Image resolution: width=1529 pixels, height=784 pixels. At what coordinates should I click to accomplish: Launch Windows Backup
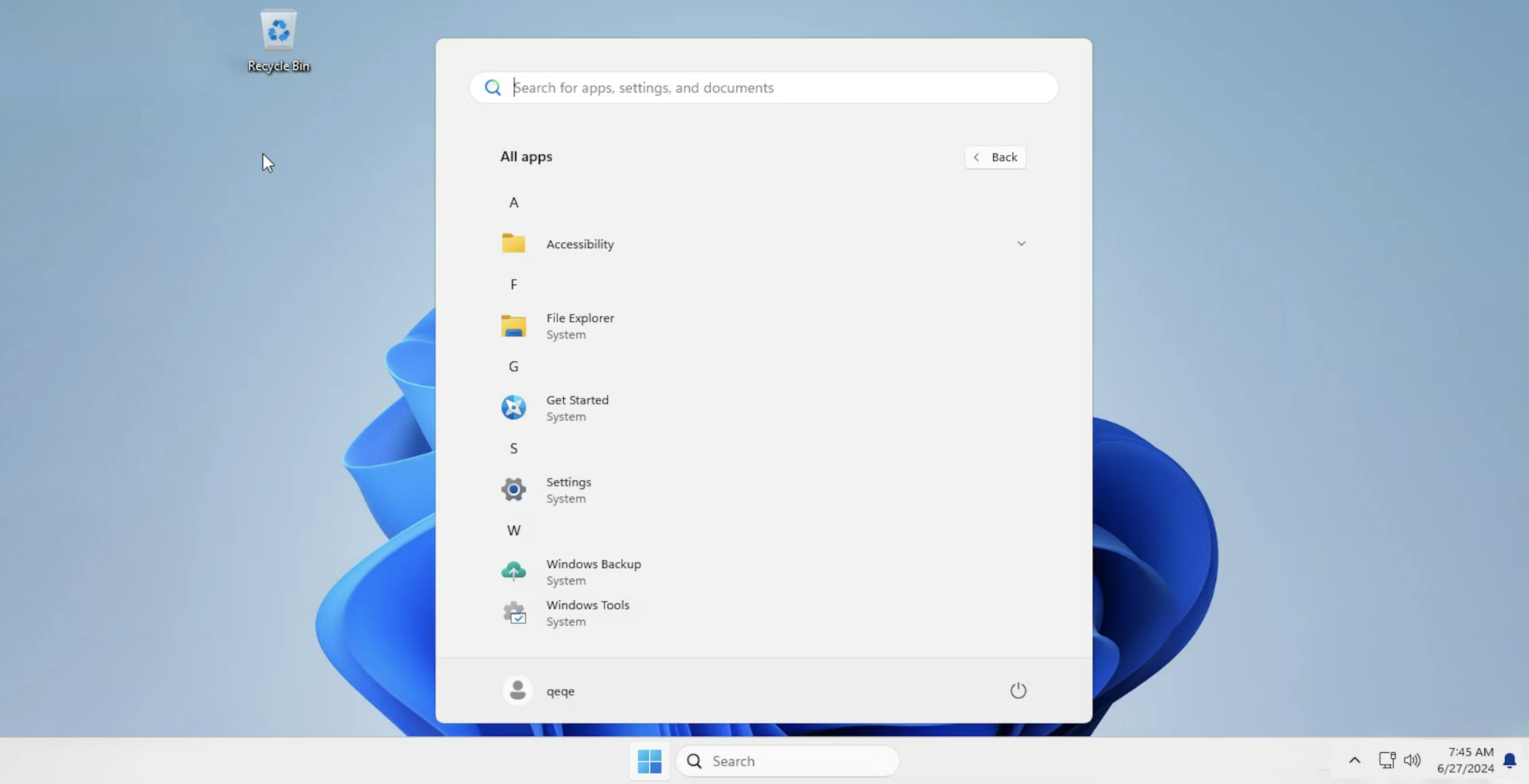[593, 571]
